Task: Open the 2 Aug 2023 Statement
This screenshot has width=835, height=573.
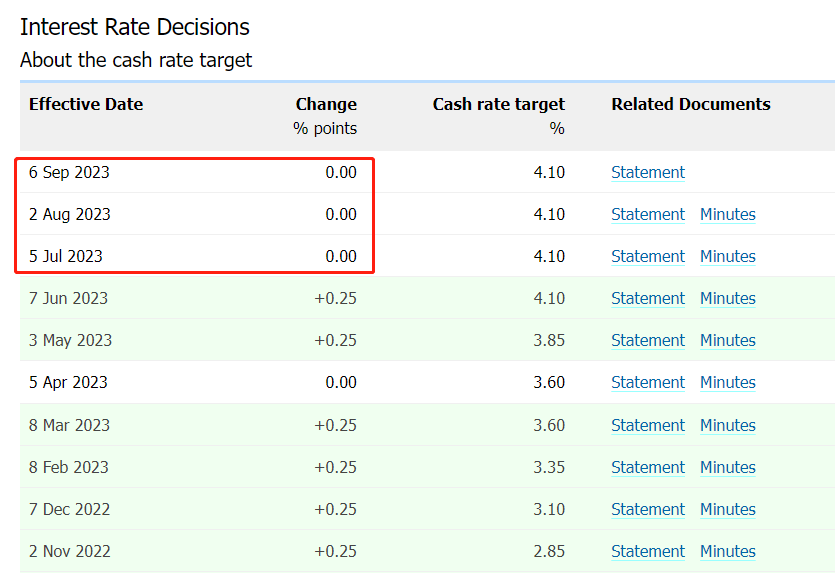Action: coord(648,214)
